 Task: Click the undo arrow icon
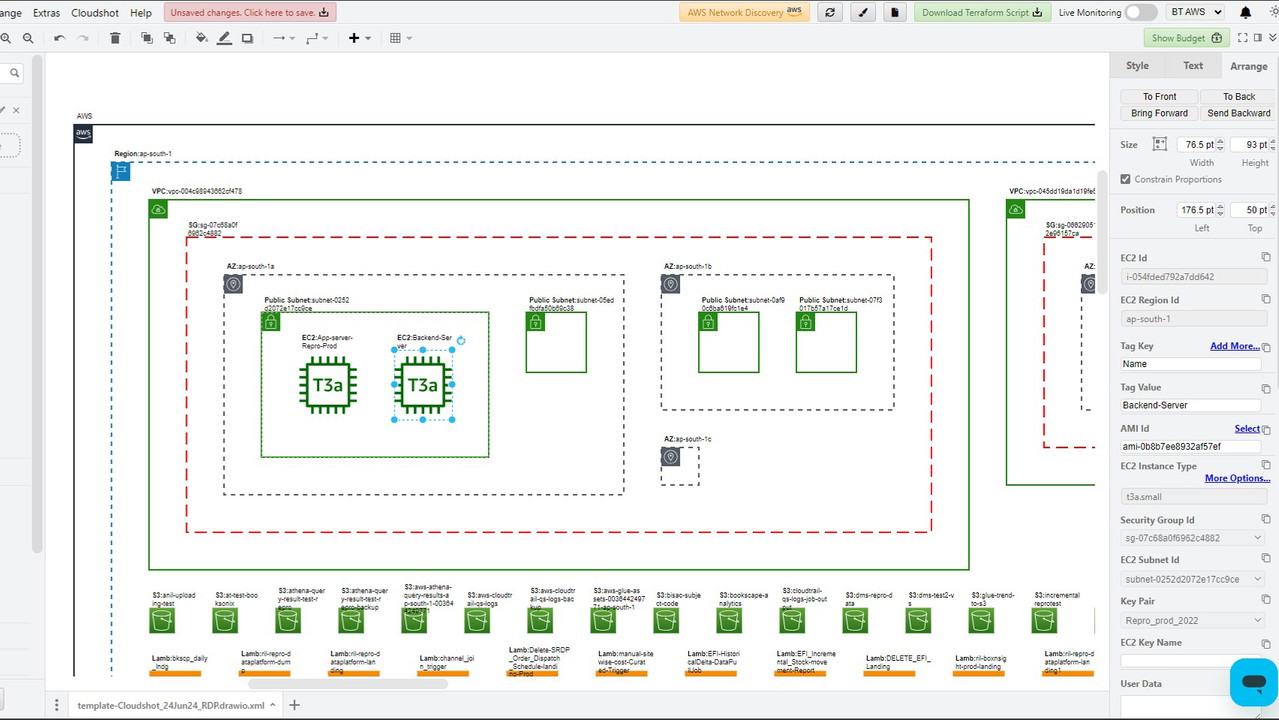[60, 38]
